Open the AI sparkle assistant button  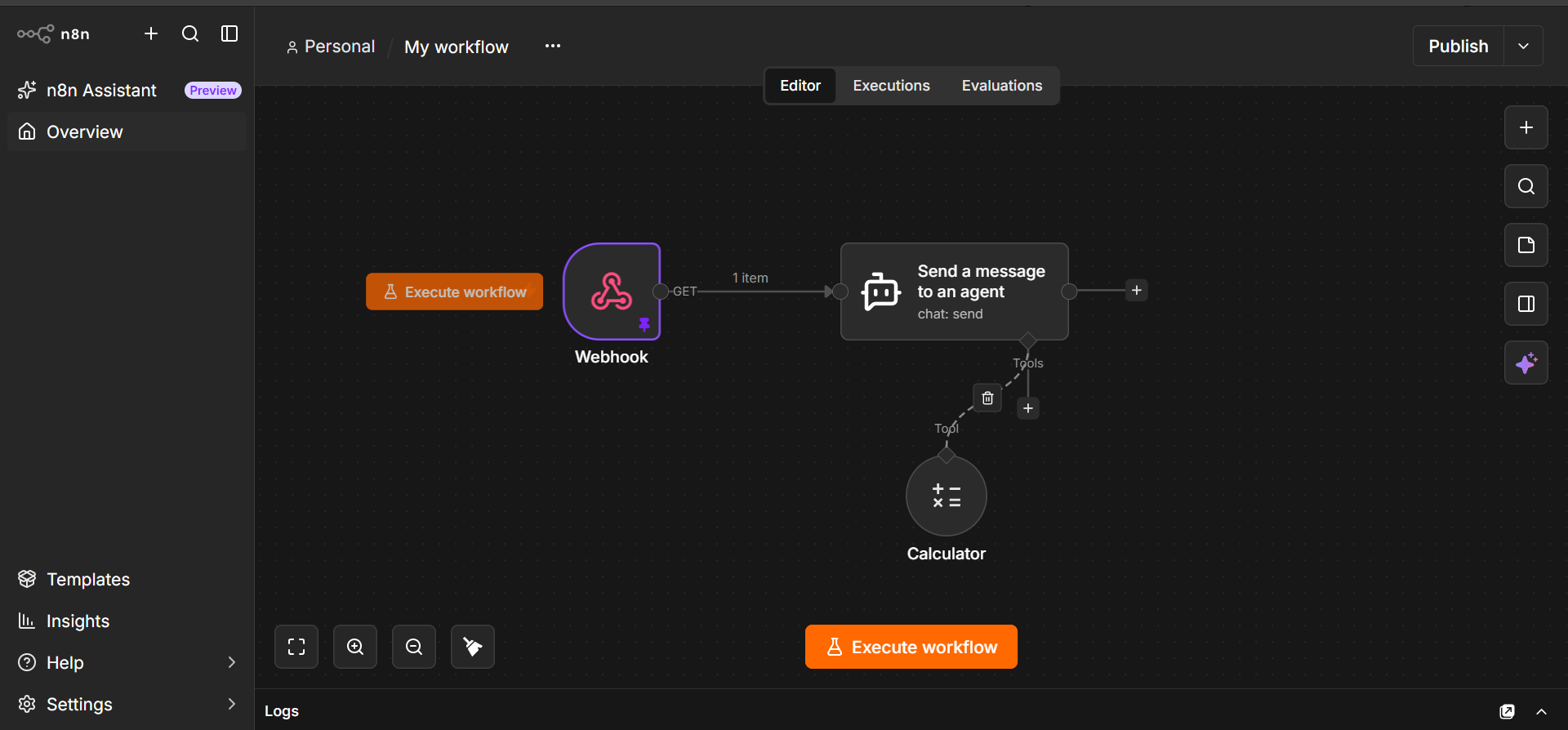[x=1526, y=363]
